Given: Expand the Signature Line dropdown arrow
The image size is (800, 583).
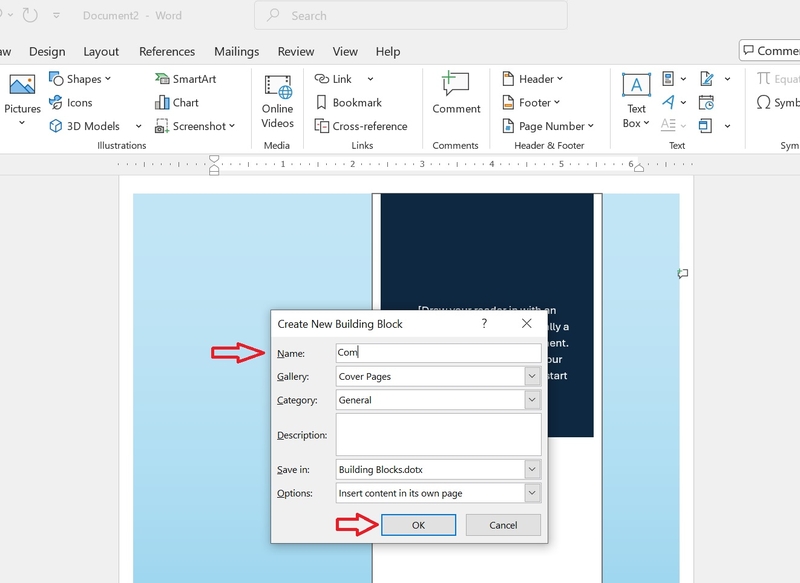Looking at the screenshot, I should tap(728, 79).
